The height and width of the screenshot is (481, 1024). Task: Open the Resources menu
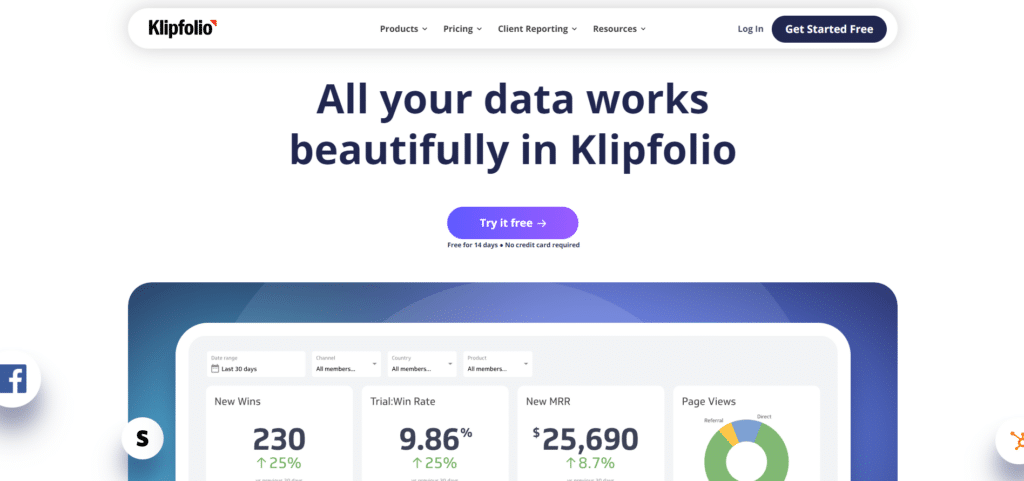pos(619,29)
